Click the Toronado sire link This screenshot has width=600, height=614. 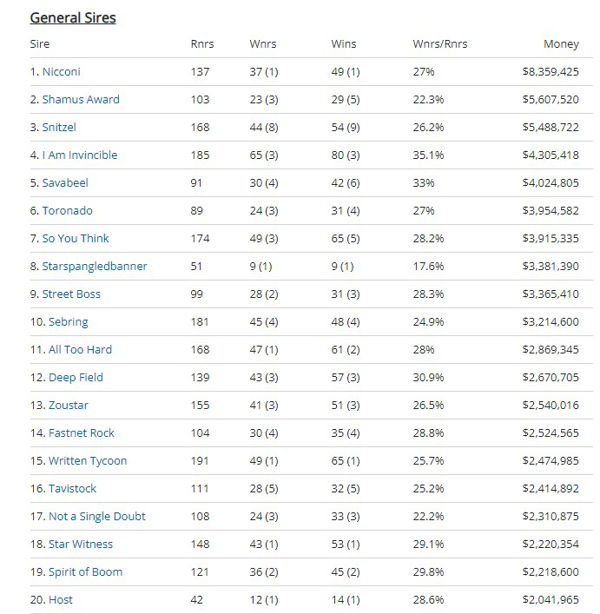pyautogui.click(x=67, y=211)
